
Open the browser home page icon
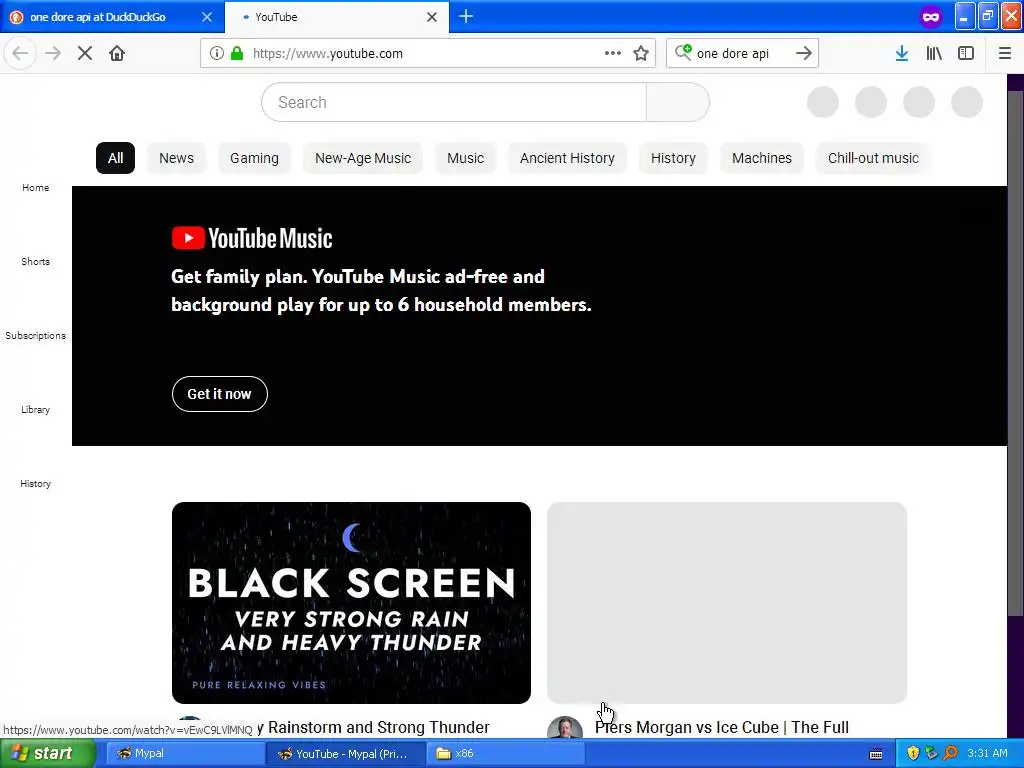coord(117,53)
